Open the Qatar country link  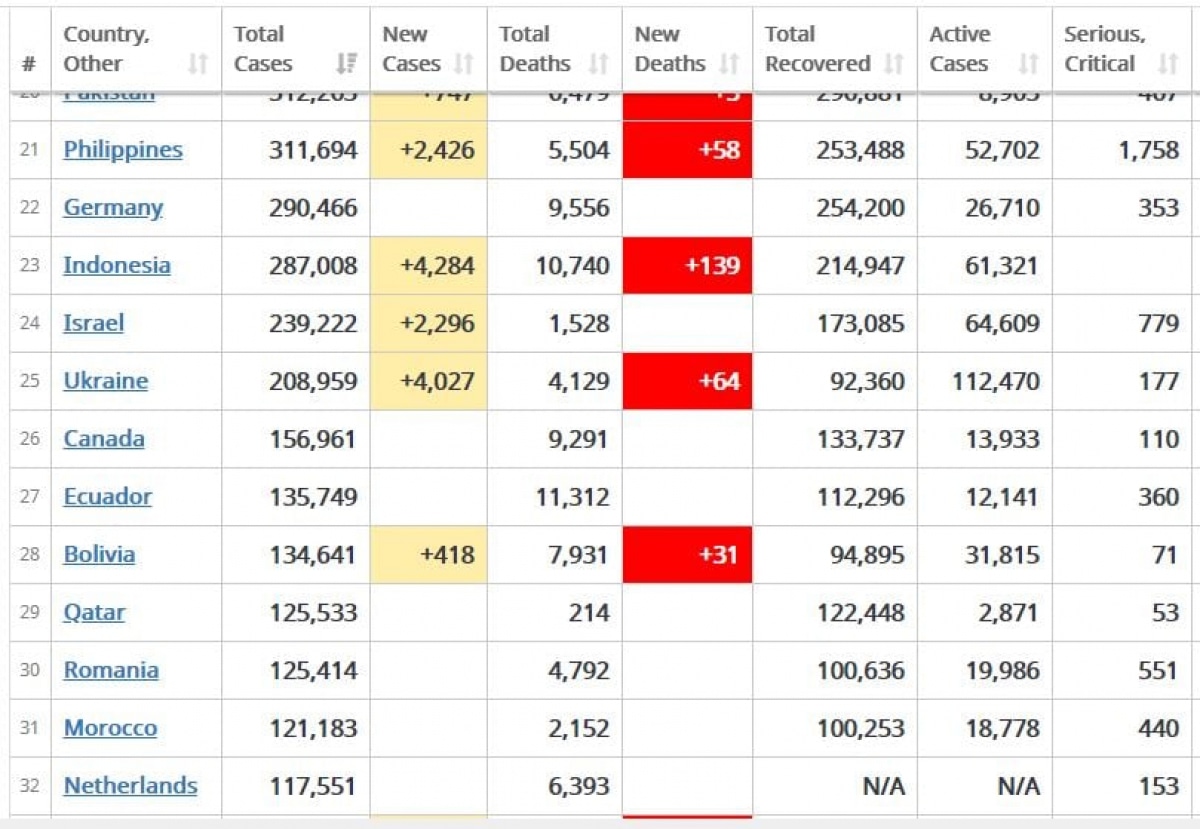click(x=94, y=612)
